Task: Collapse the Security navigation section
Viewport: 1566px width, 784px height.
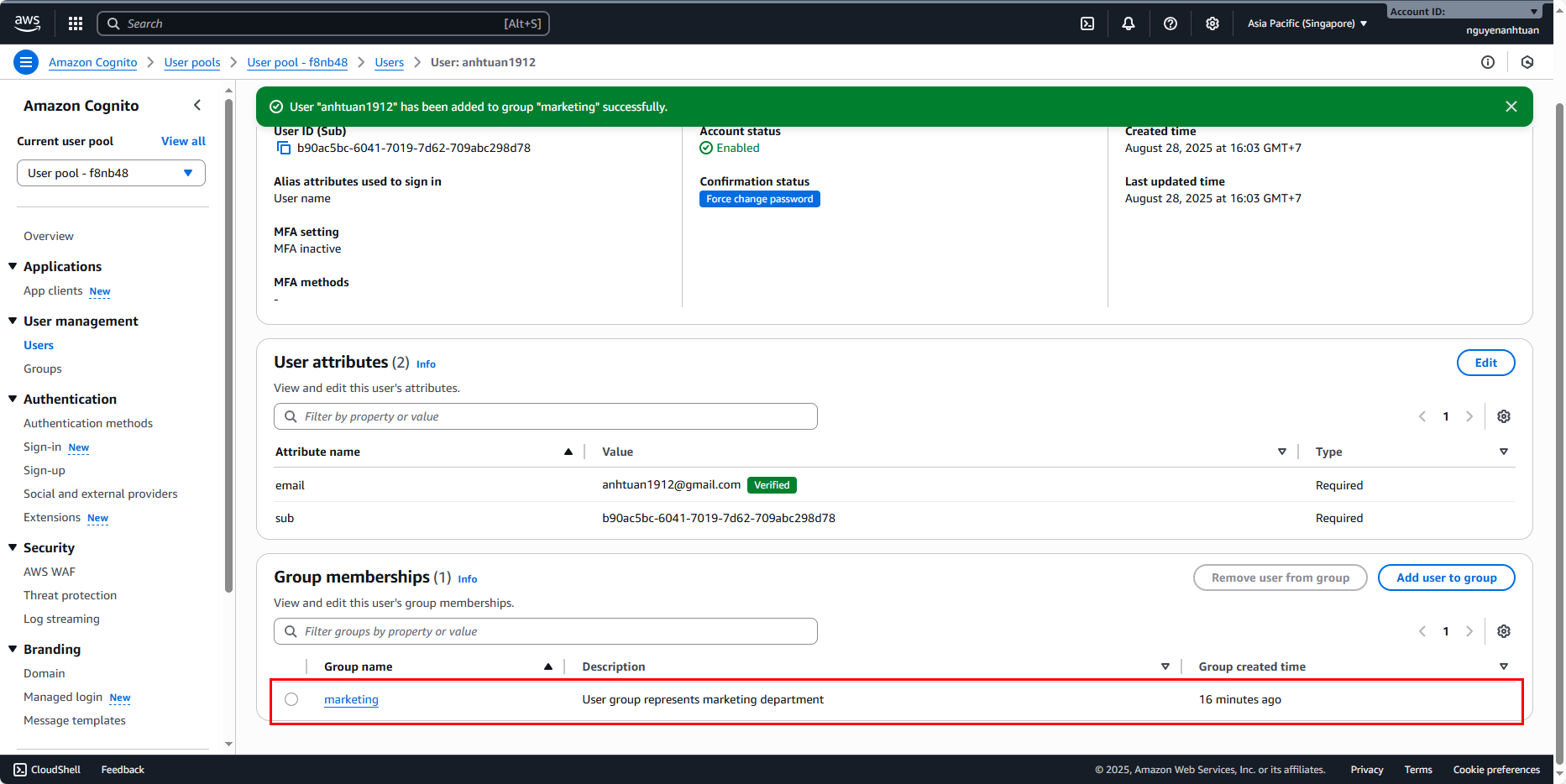Action: pos(13,547)
